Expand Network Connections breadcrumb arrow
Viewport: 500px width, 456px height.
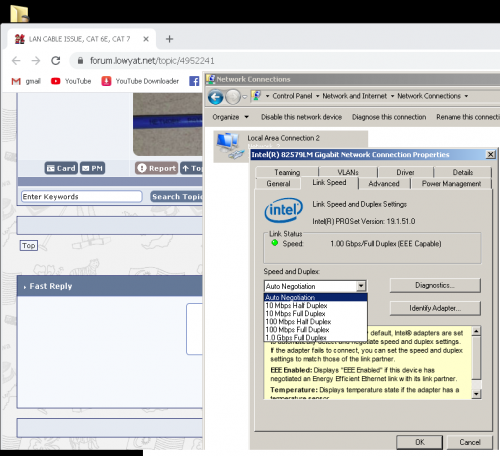[x=466, y=96]
